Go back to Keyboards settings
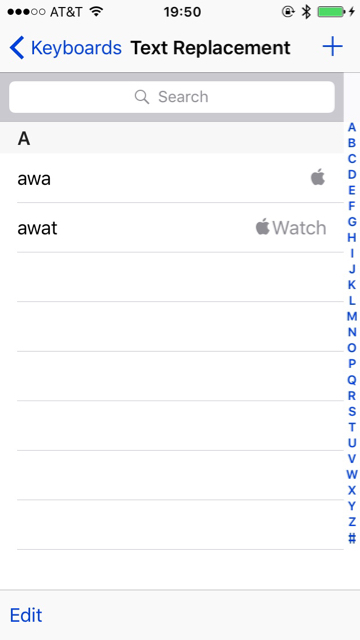The height and width of the screenshot is (640, 360). click(66, 48)
